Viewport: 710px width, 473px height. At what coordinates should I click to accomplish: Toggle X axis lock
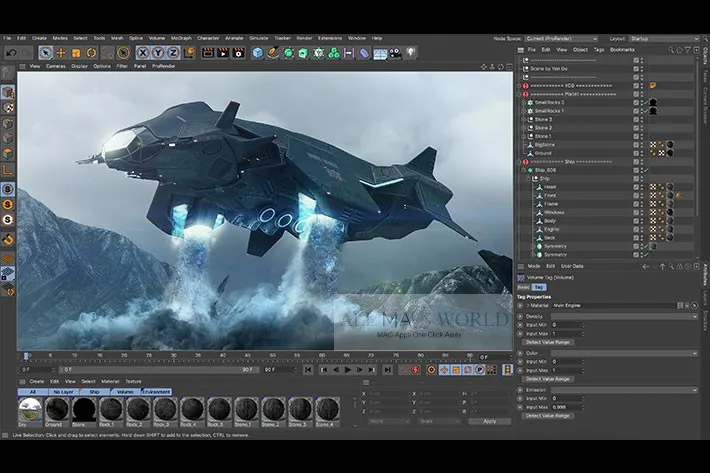coord(143,53)
